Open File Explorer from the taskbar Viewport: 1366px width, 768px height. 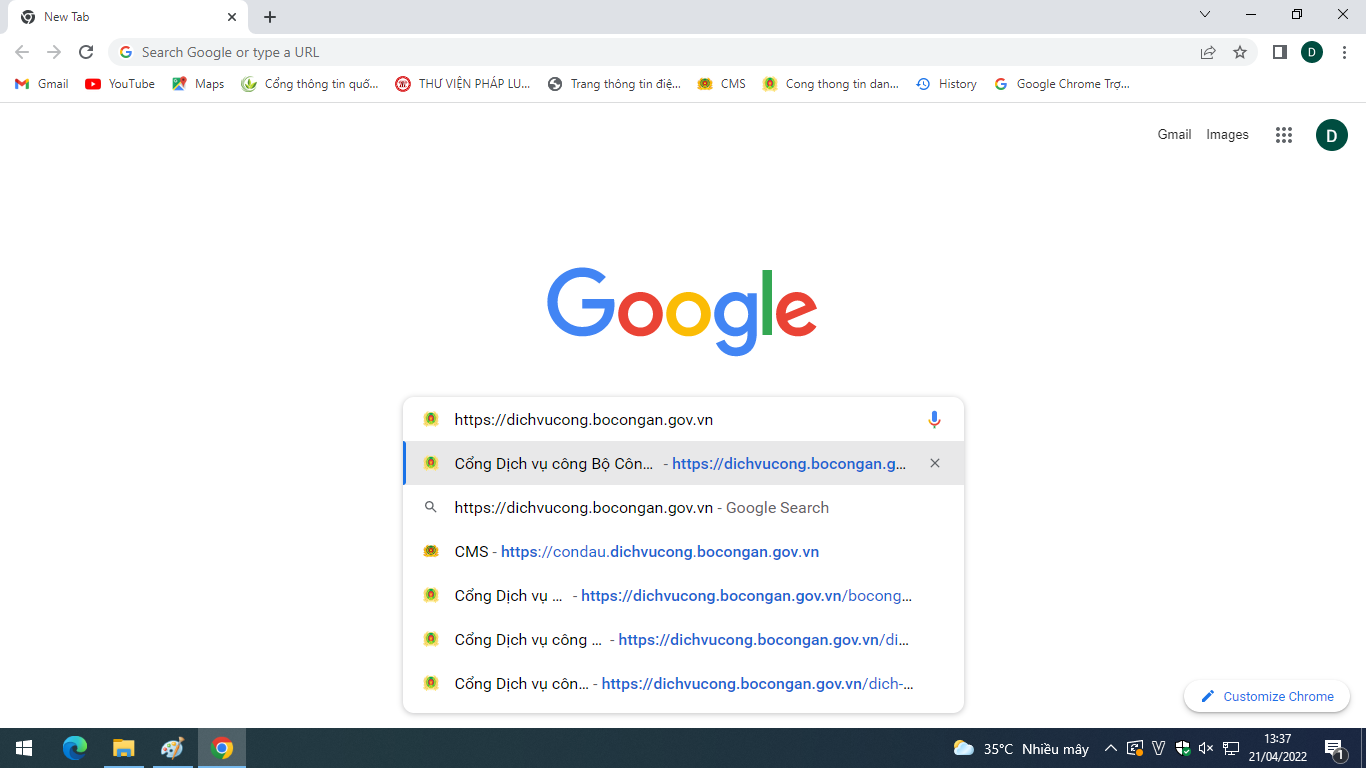(x=123, y=748)
